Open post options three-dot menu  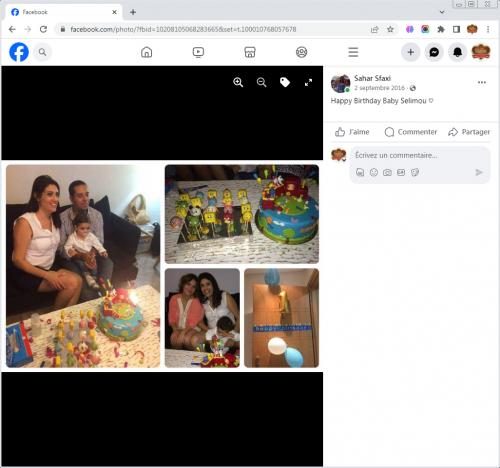[x=482, y=82]
